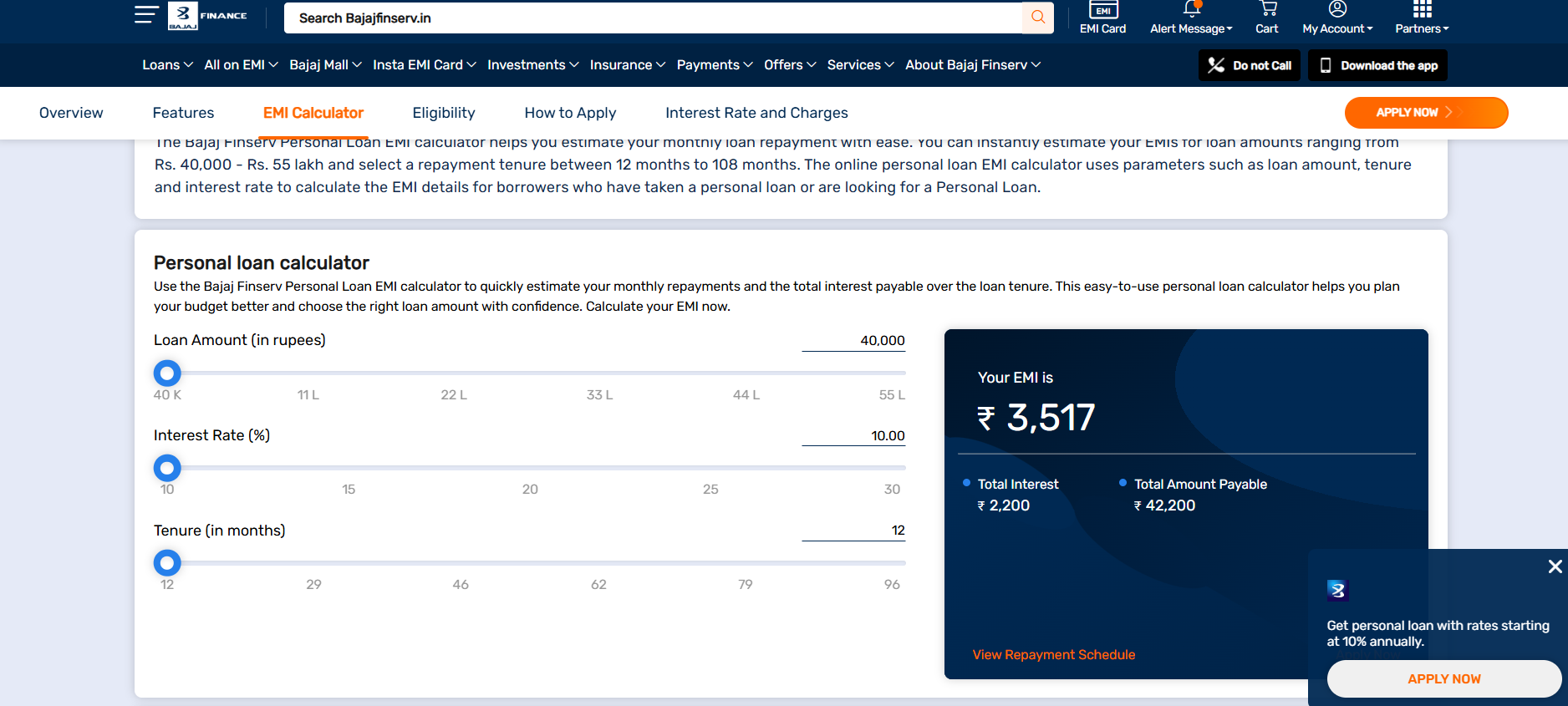
Task: Click the 15 interest rate mark
Action: 349,490
